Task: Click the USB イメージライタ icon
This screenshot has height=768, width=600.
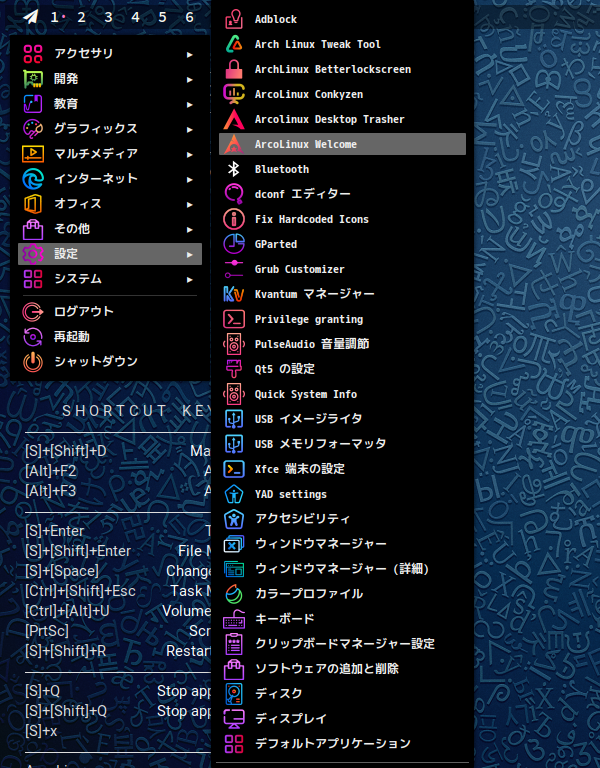Action: 234,419
